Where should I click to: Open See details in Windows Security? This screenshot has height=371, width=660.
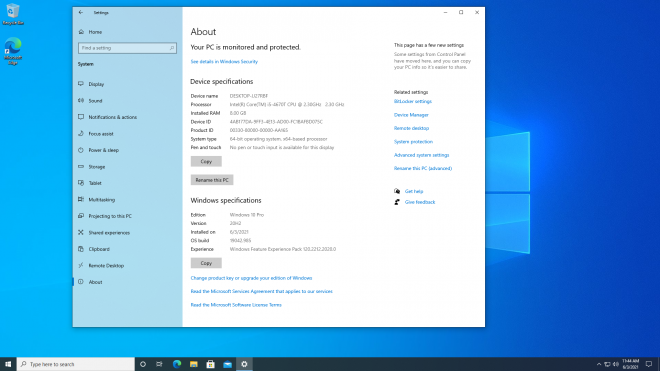(224, 61)
